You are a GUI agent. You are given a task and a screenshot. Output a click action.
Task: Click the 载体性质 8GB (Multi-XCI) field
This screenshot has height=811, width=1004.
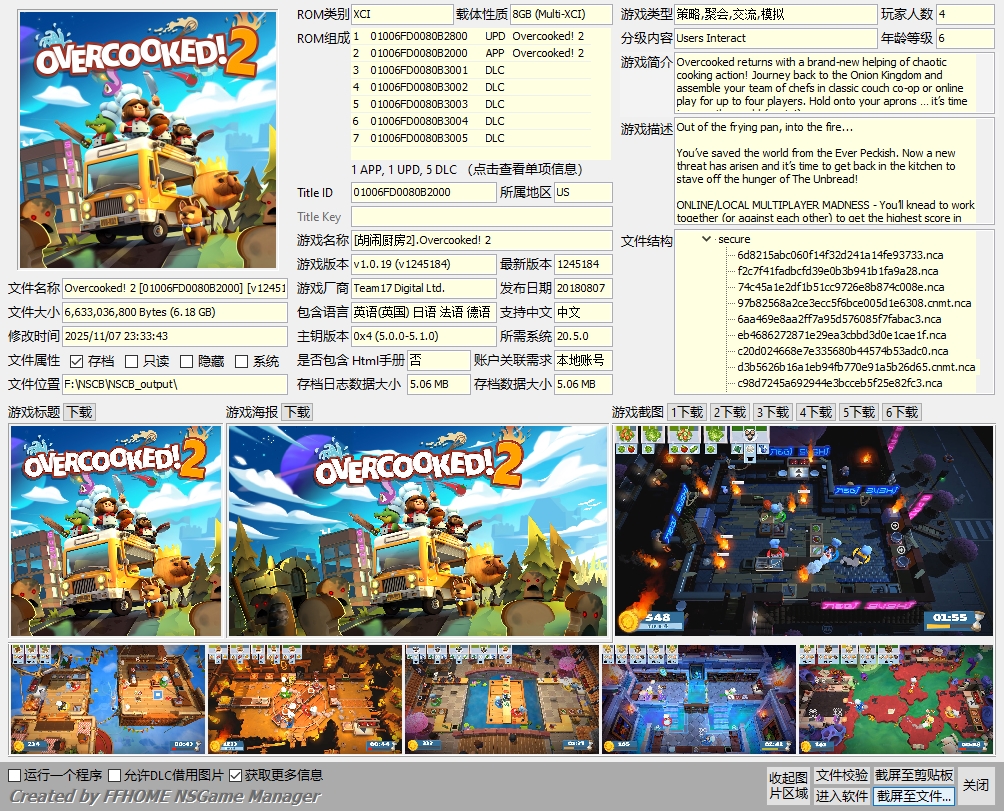[561, 14]
